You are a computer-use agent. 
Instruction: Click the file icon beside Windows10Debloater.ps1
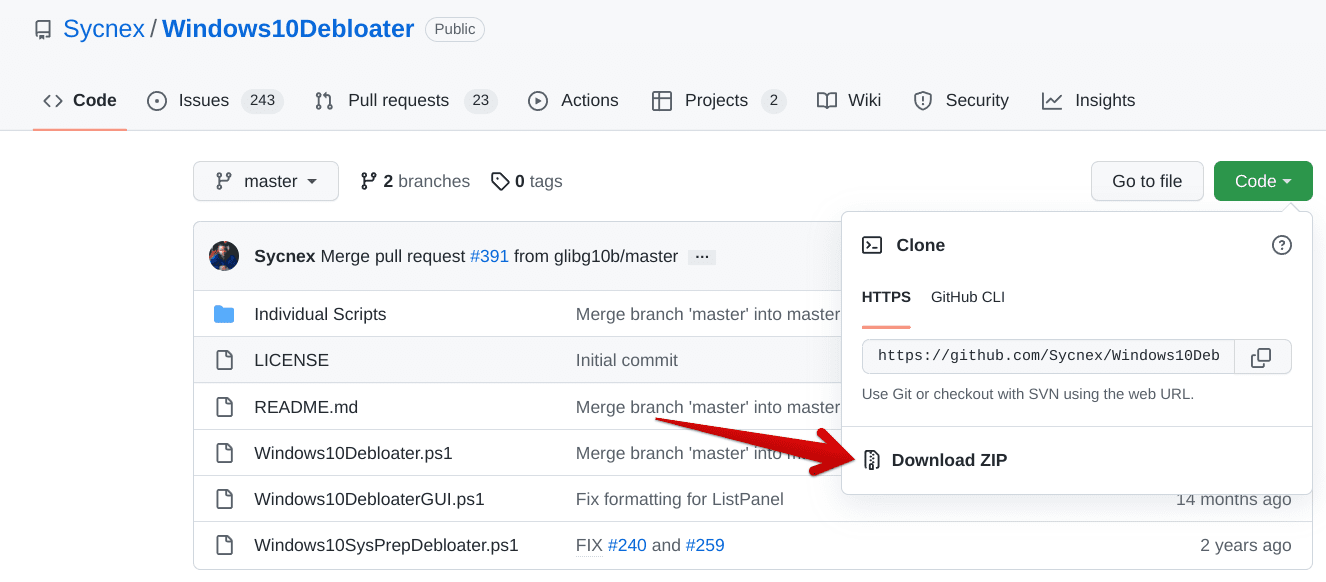pos(224,453)
